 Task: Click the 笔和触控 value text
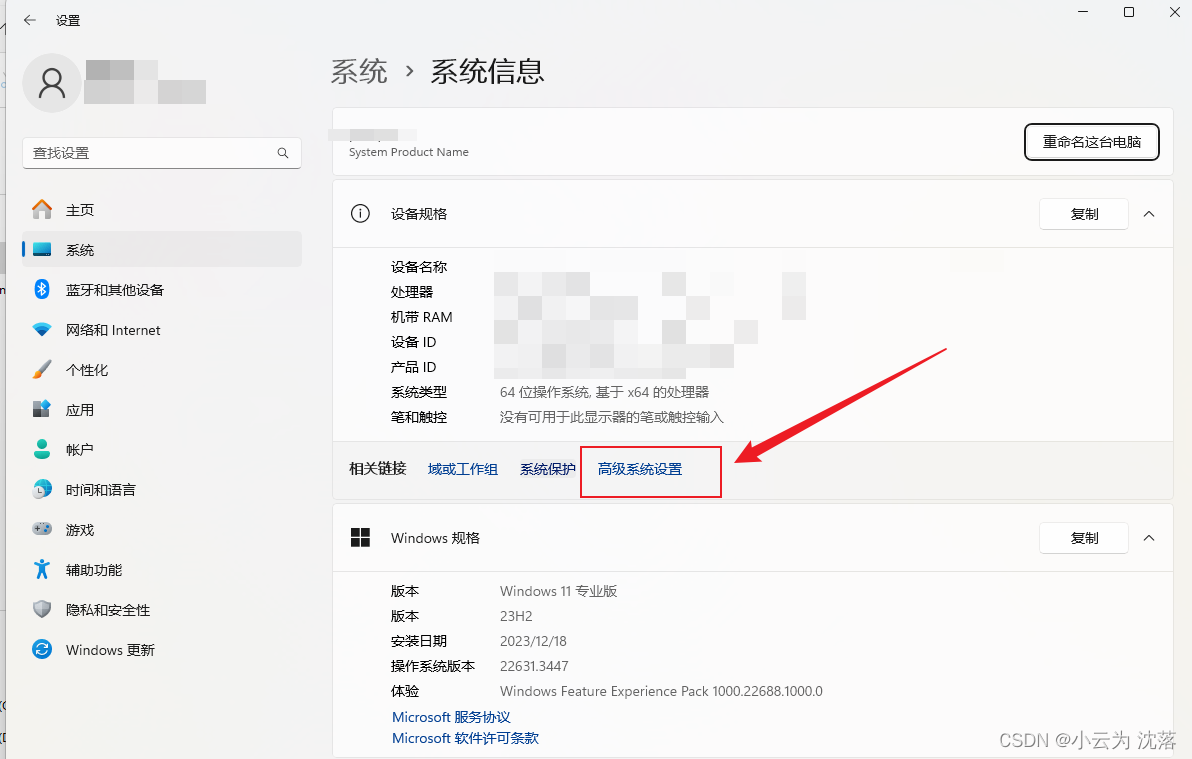click(x=612, y=418)
